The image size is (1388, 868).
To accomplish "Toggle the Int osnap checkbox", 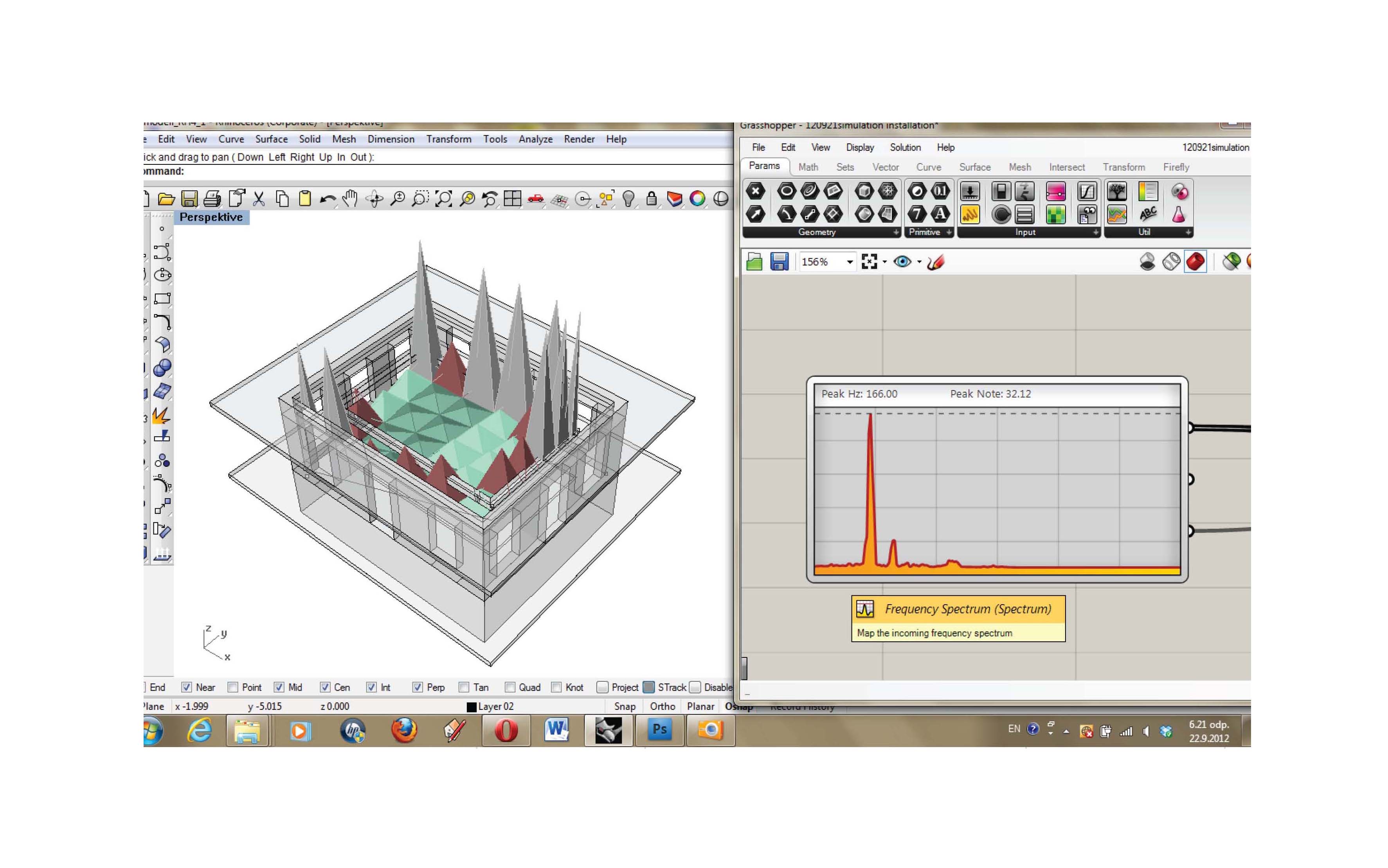I will (371, 686).
